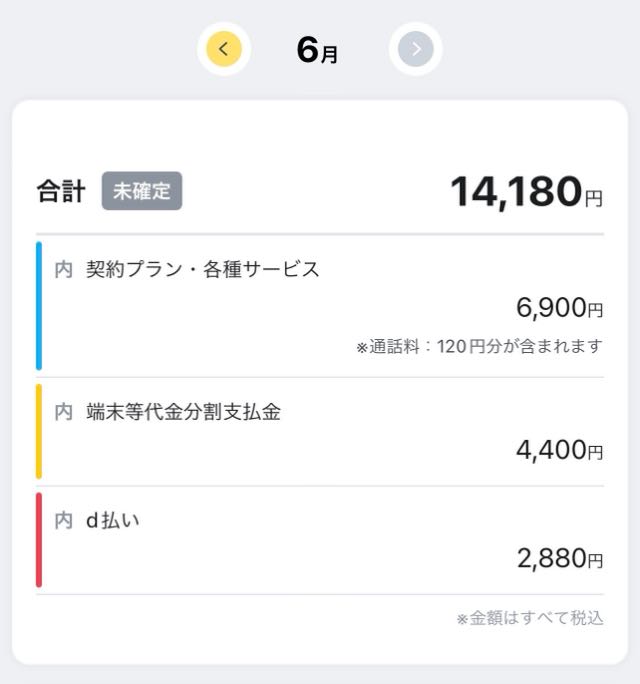Viewport: 640px width, 684px height.
Task: Click the 内 label beside d払い
Action: click(64, 520)
